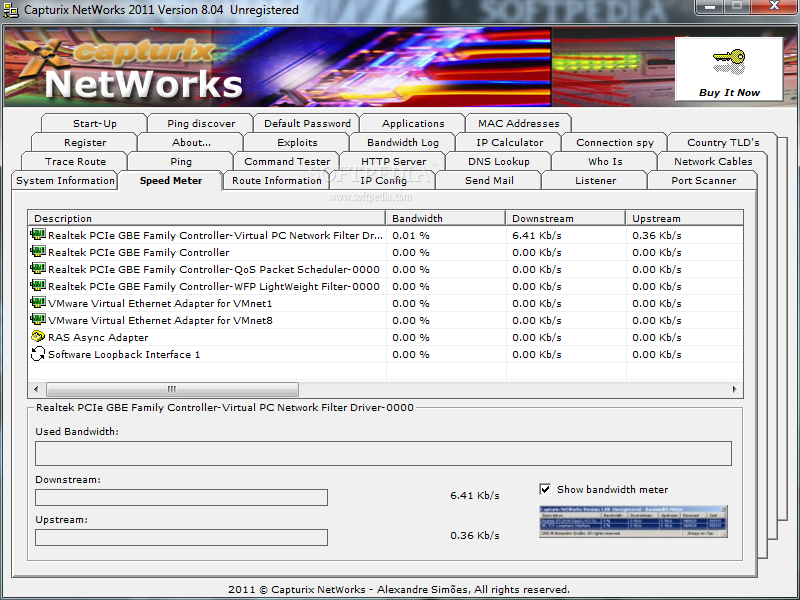
Task: Switch to the Exploits tab
Action: pos(297,142)
